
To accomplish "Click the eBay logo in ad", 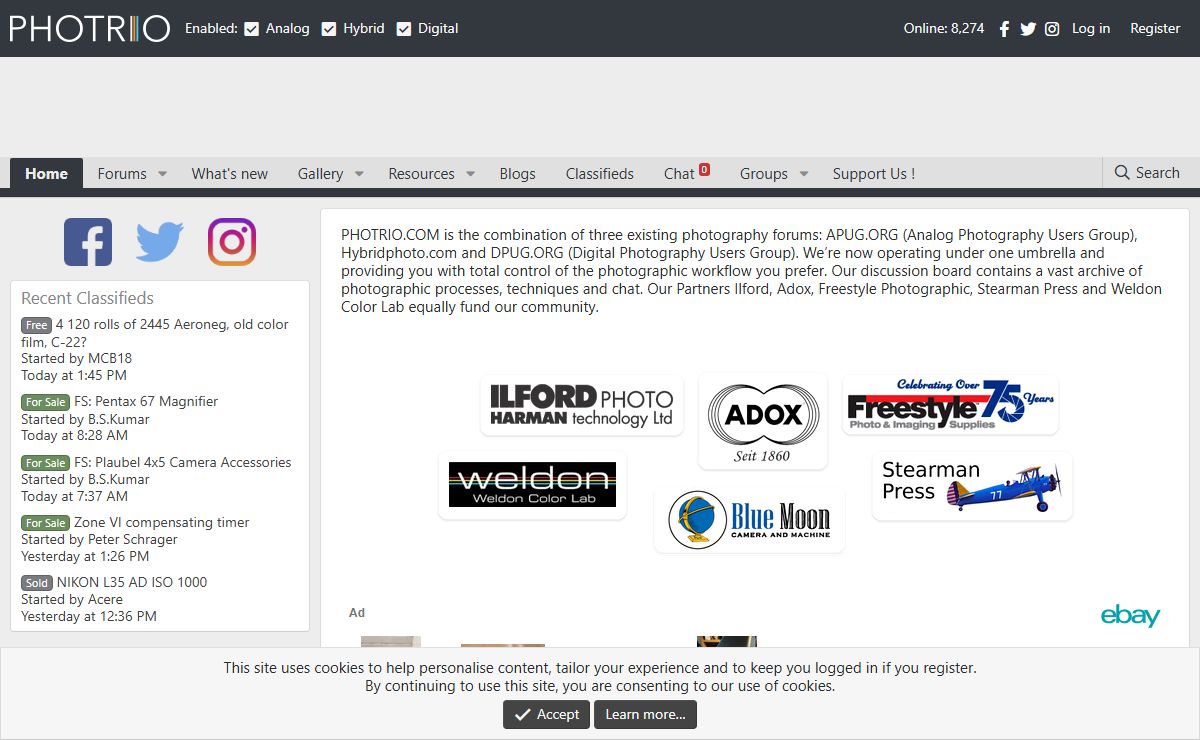I will coord(1130,615).
